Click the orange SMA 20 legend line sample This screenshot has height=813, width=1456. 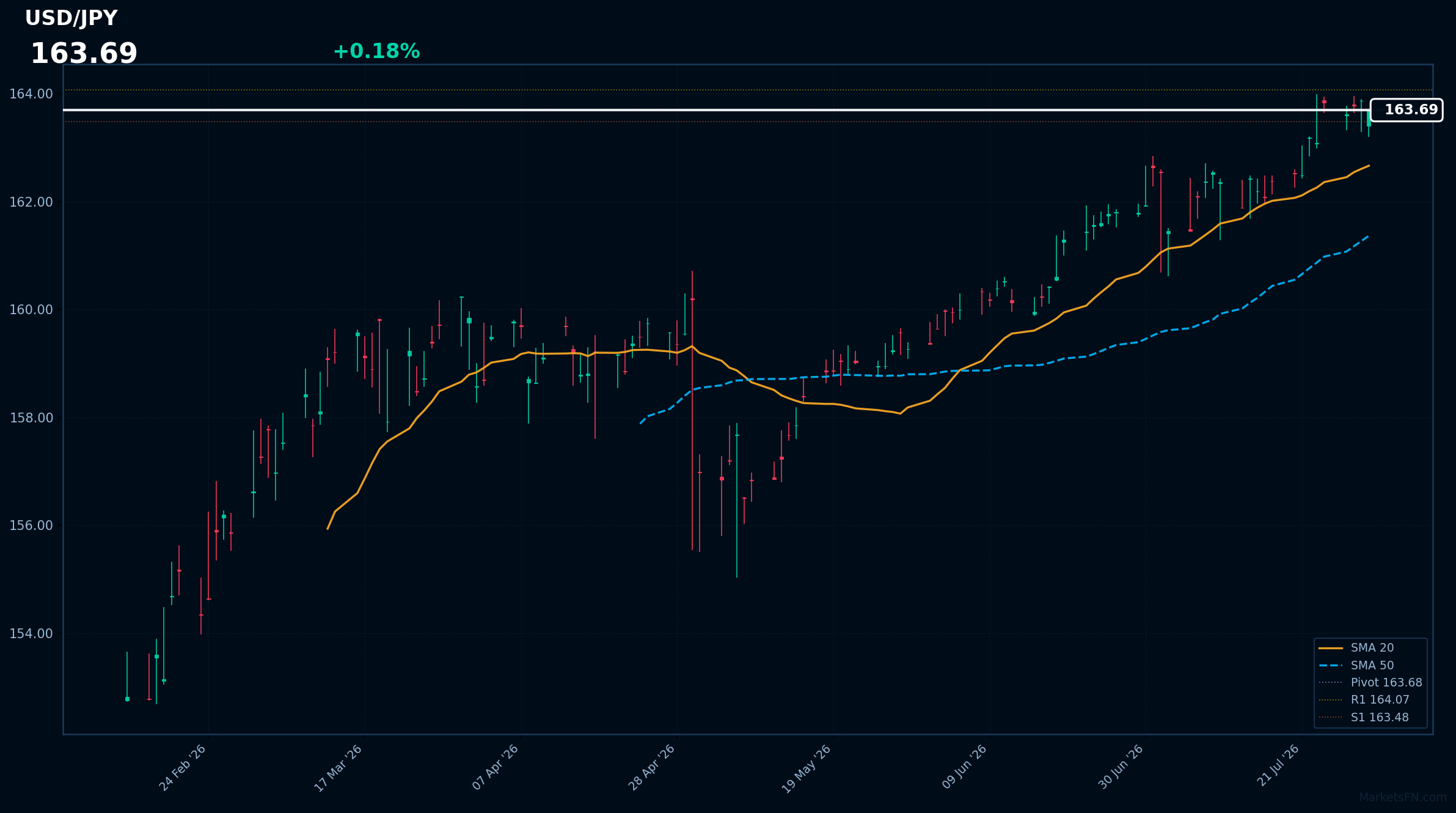[x=1331, y=648]
